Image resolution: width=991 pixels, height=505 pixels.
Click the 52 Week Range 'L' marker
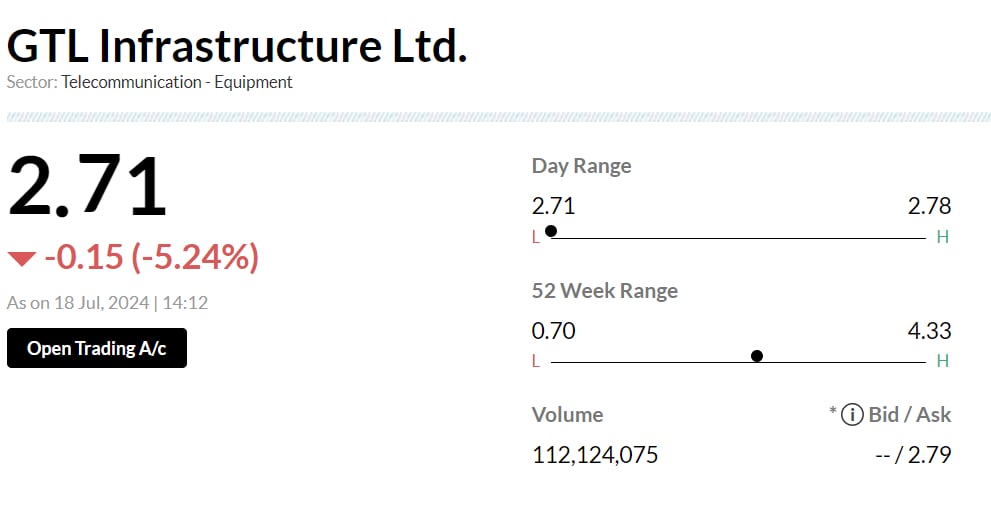tap(536, 361)
